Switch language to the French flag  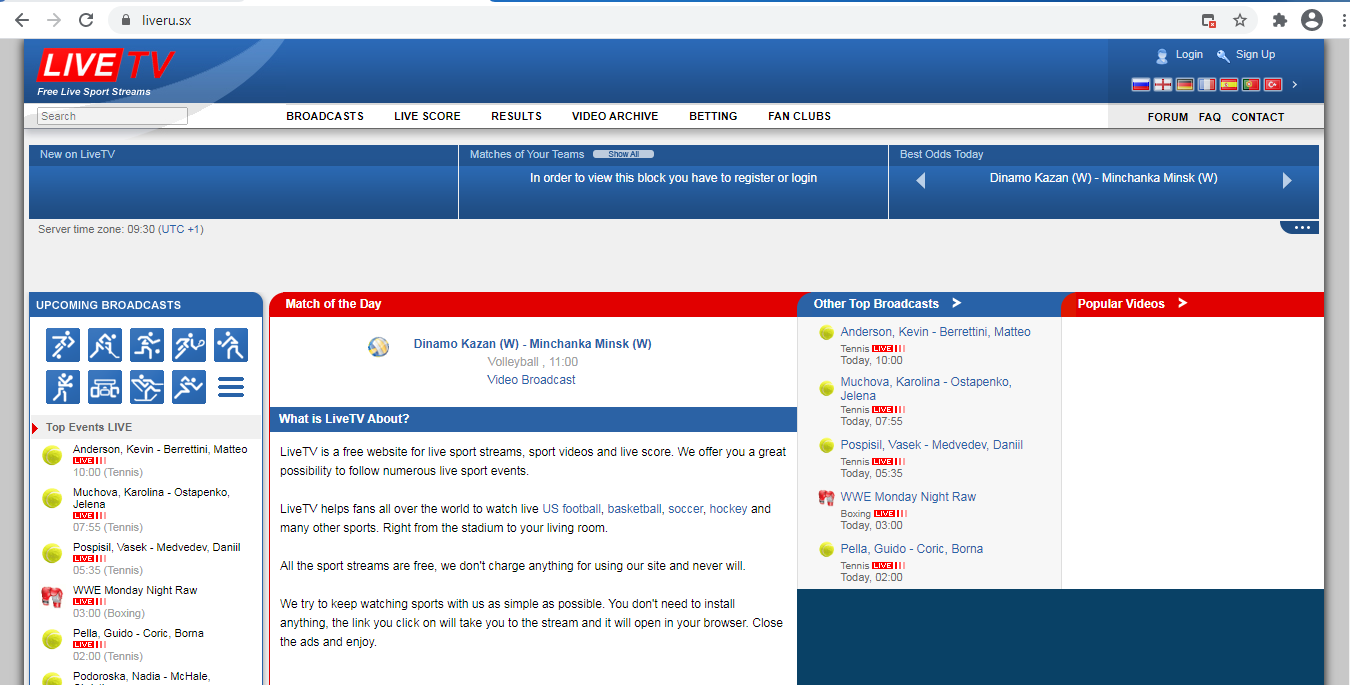tap(1207, 85)
